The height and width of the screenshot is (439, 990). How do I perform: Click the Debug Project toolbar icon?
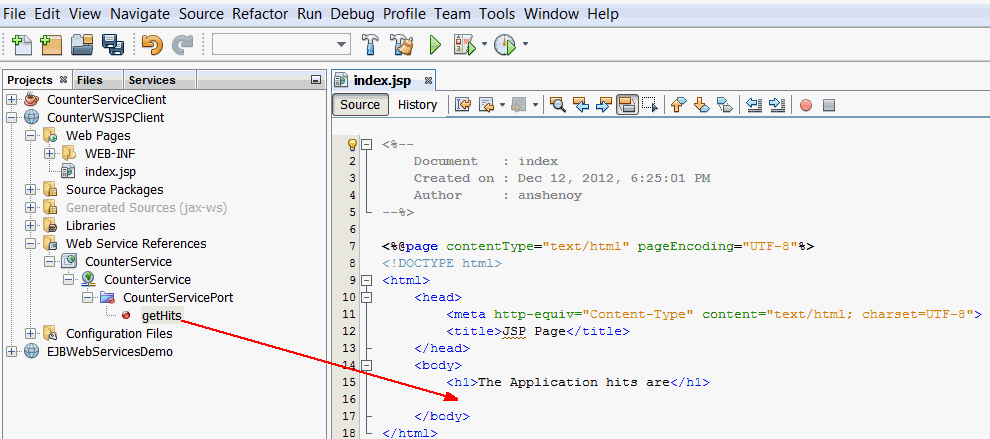[464, 44]
